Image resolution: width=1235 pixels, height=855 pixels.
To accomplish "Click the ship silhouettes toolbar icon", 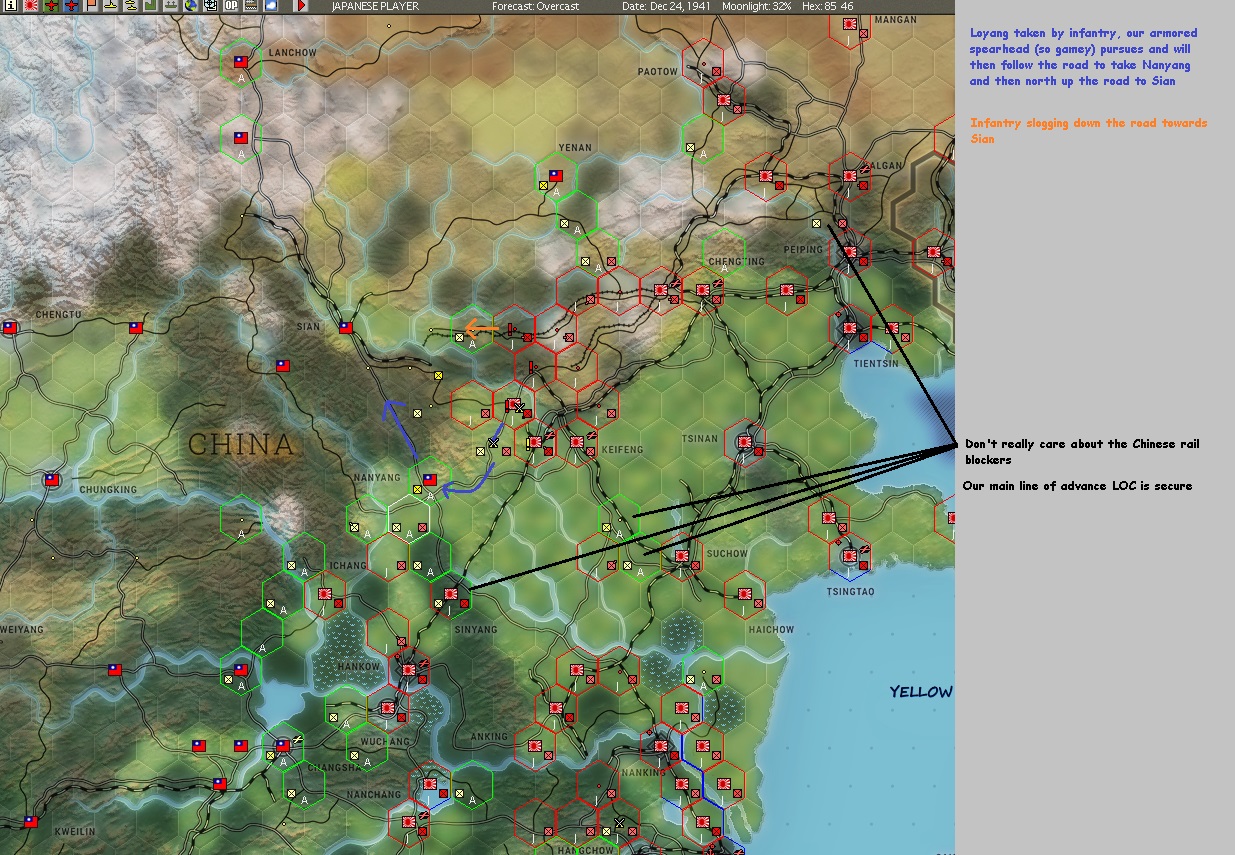I will (171, 5).
